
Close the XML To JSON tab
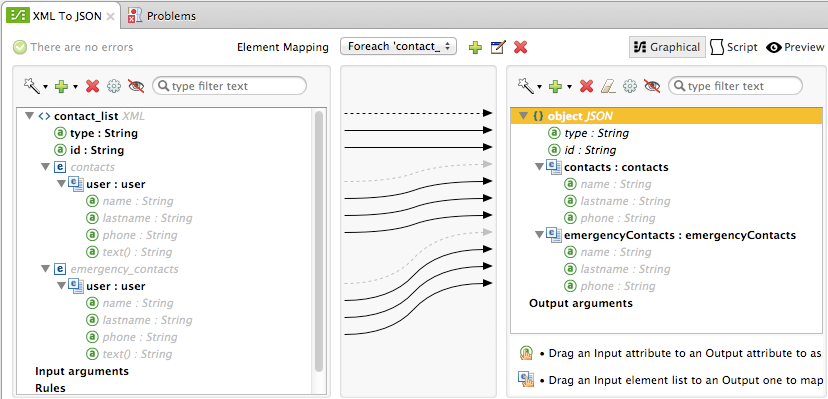[110, 16]
